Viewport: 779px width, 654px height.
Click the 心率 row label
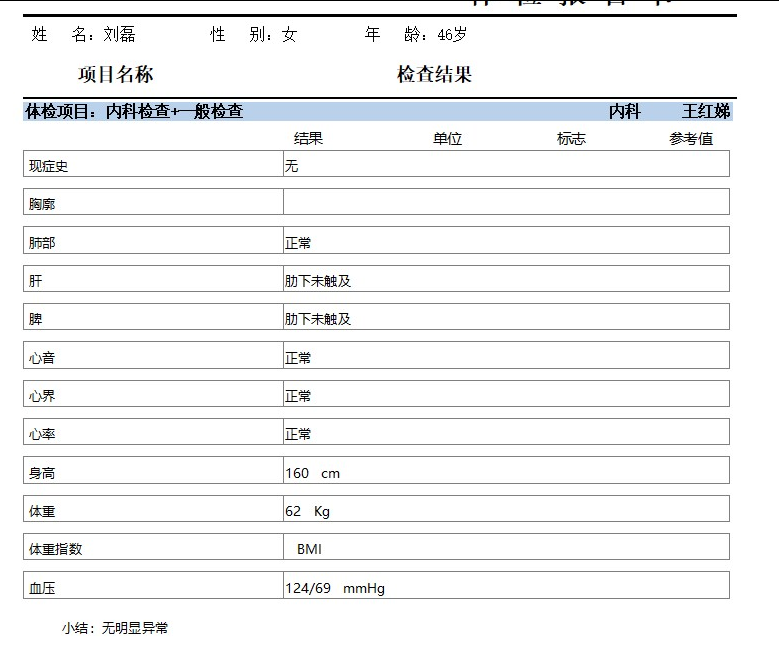43,434
